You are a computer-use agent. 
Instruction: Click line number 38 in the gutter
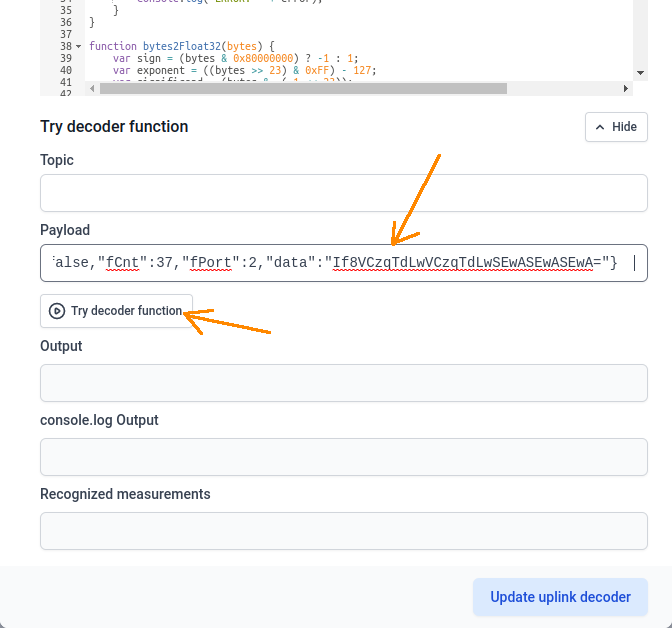[x=65, y=47]
